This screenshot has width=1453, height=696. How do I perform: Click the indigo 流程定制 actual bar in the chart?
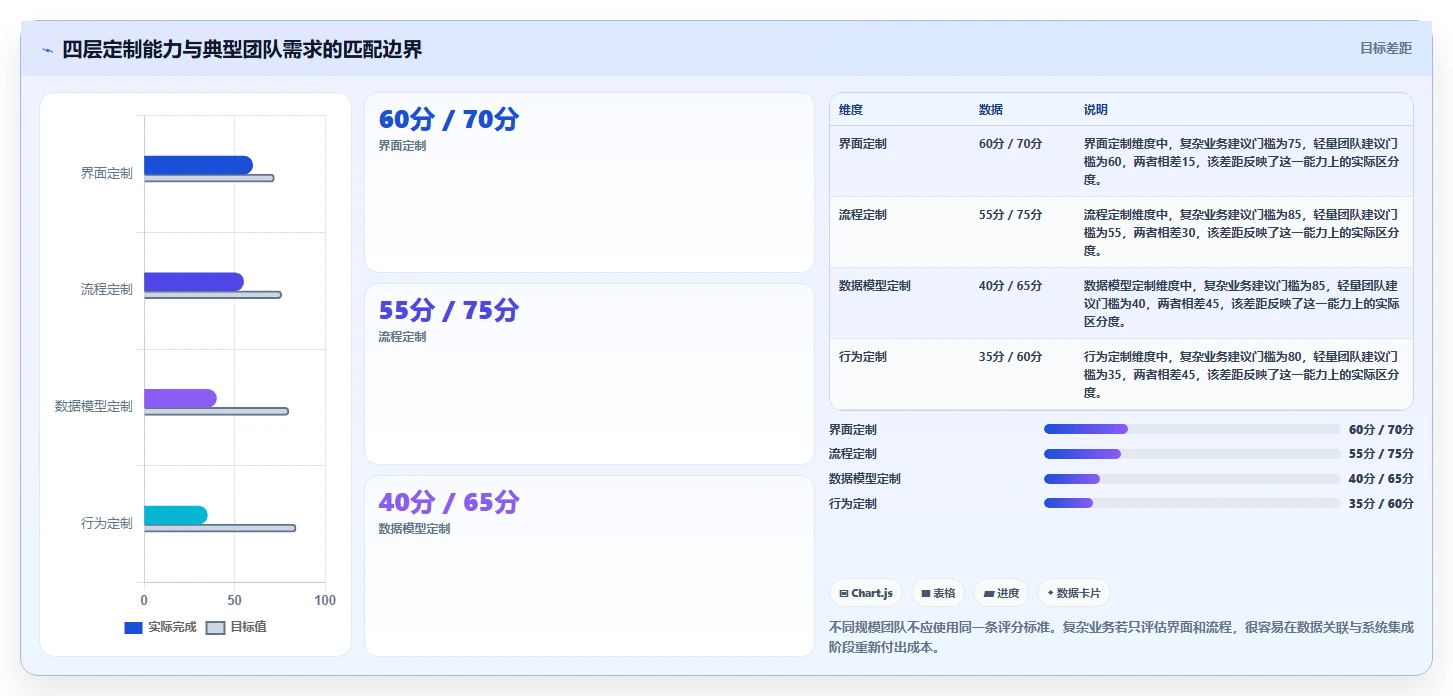(x=194, y=282)
